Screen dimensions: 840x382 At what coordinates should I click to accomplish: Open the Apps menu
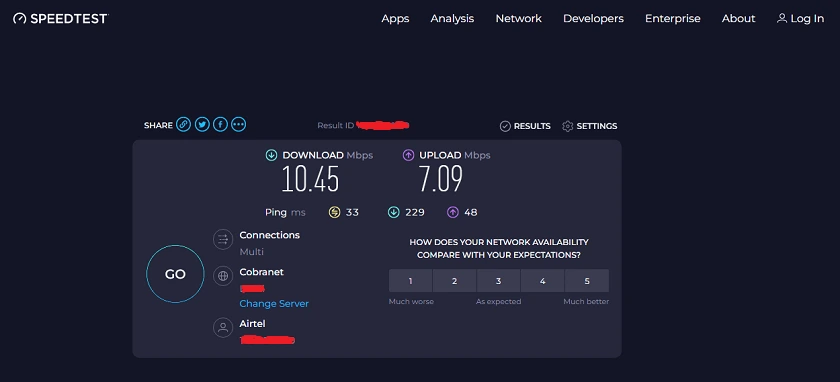tap(395, 18)
